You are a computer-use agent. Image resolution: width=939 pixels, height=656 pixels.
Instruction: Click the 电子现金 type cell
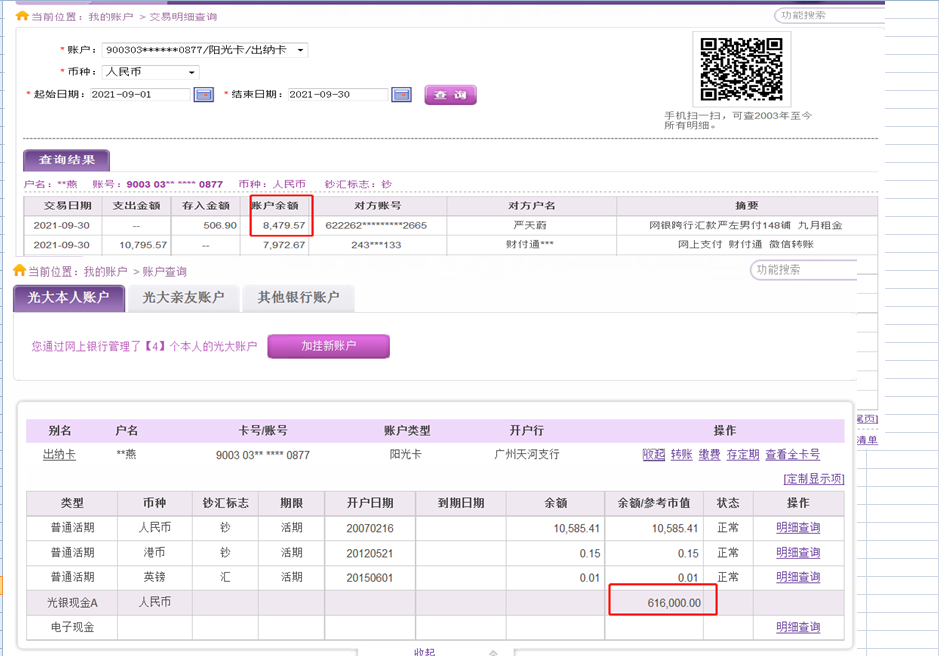(72, 627)
